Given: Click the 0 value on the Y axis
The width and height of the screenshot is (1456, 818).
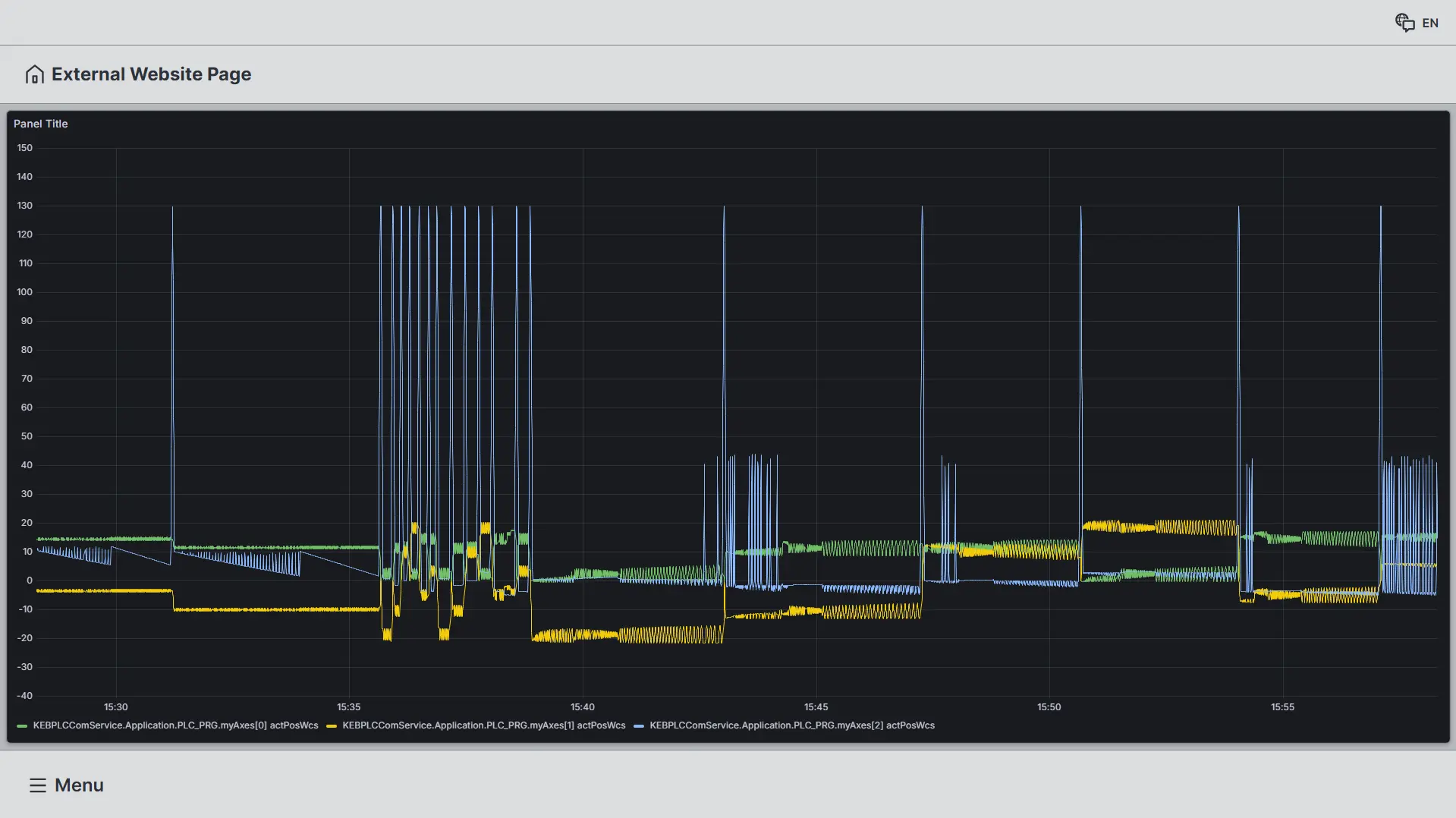Looking at the screenshot, I should [x=30, y=580].
